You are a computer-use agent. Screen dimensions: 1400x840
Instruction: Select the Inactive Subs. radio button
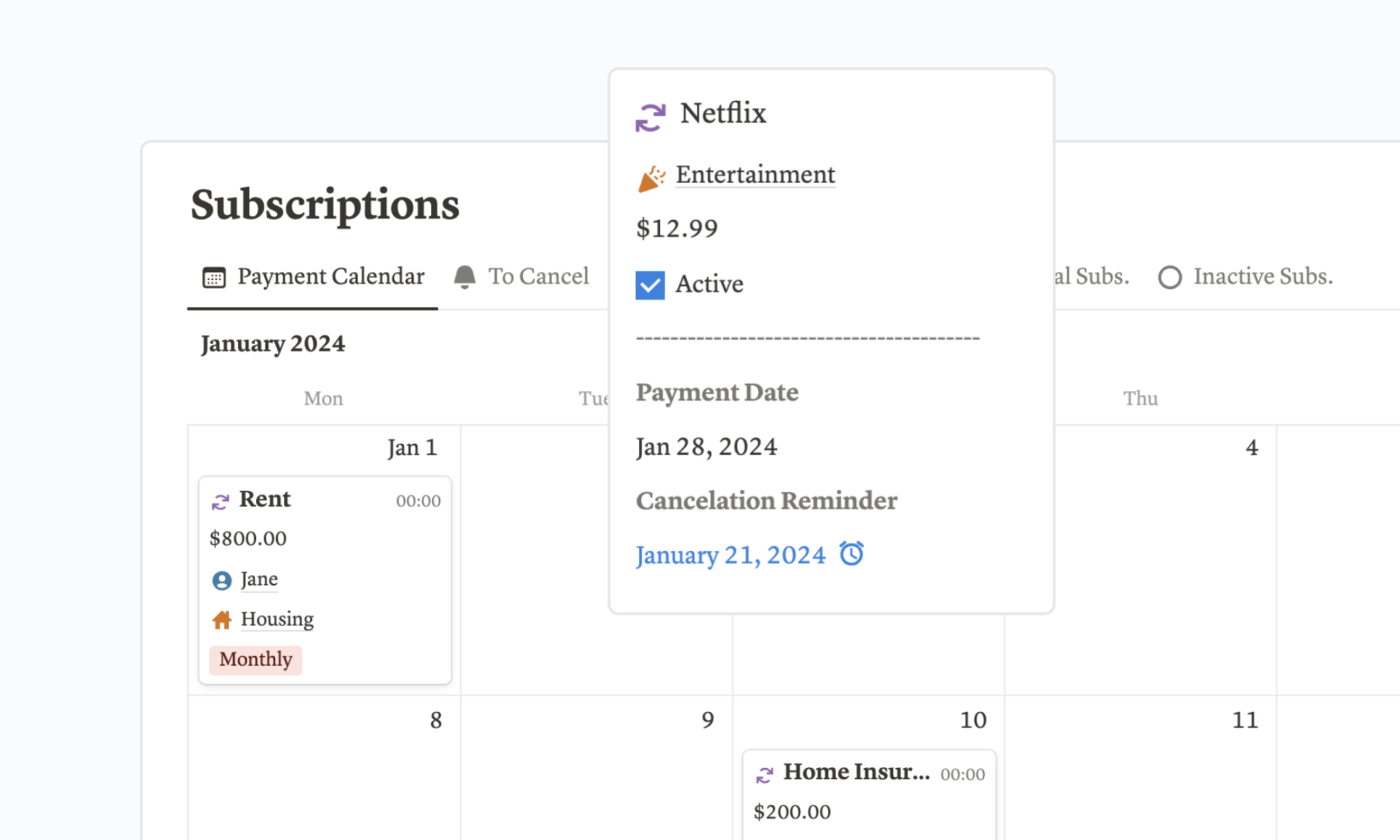point(1171,277)
